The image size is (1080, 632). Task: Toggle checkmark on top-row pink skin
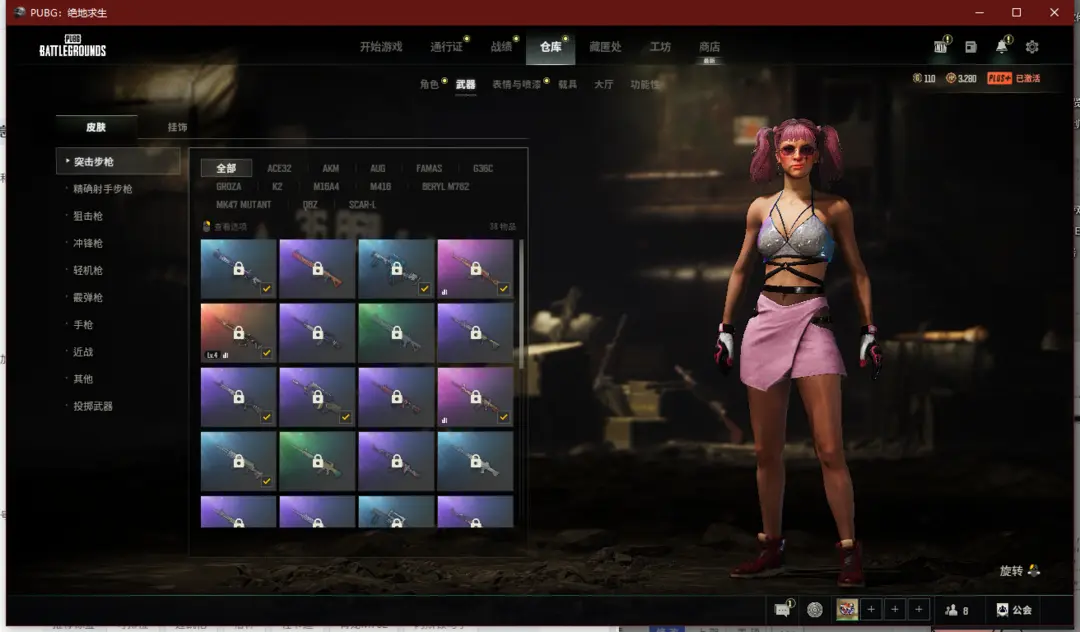(x=503, y=288)
